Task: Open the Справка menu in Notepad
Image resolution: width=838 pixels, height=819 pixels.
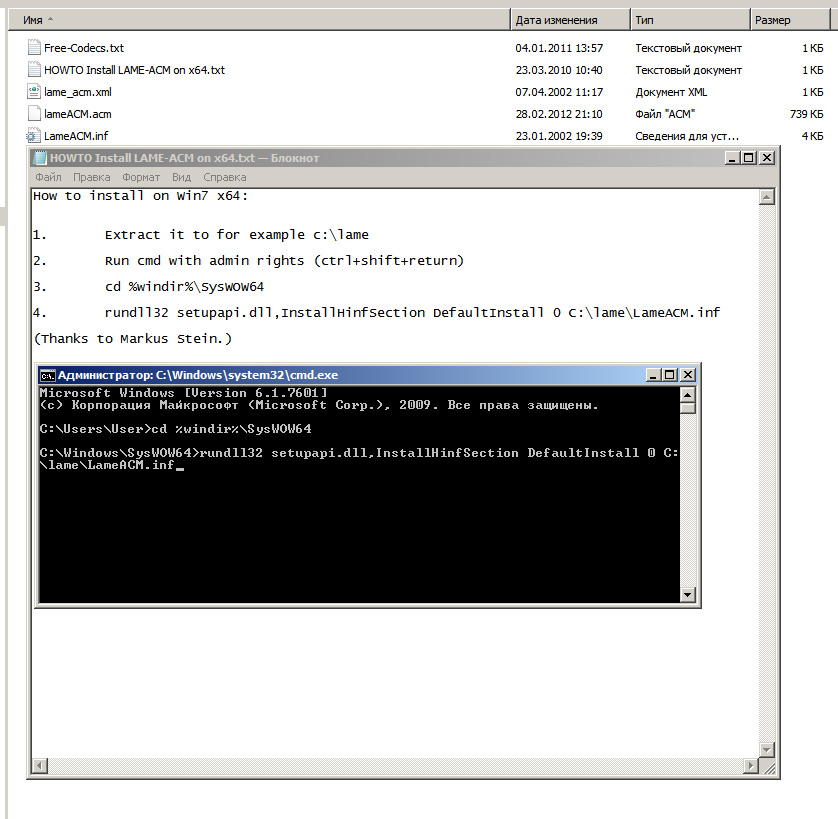Action: click(x=224, y=177)
